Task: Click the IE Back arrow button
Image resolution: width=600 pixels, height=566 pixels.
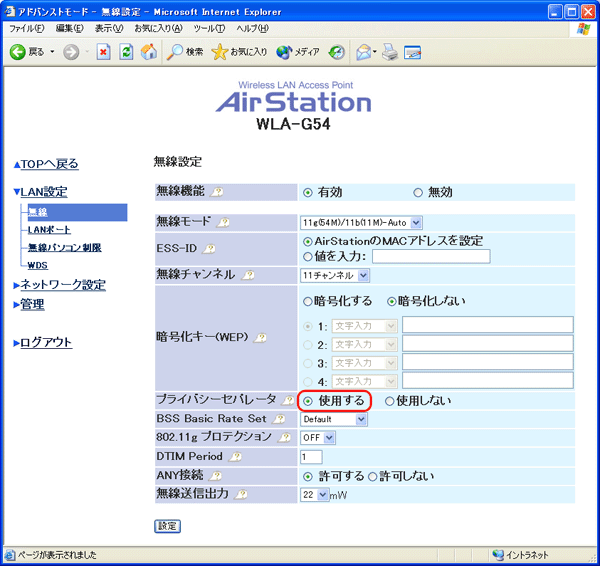Action: pyautogui.click(x=19, y=52)
